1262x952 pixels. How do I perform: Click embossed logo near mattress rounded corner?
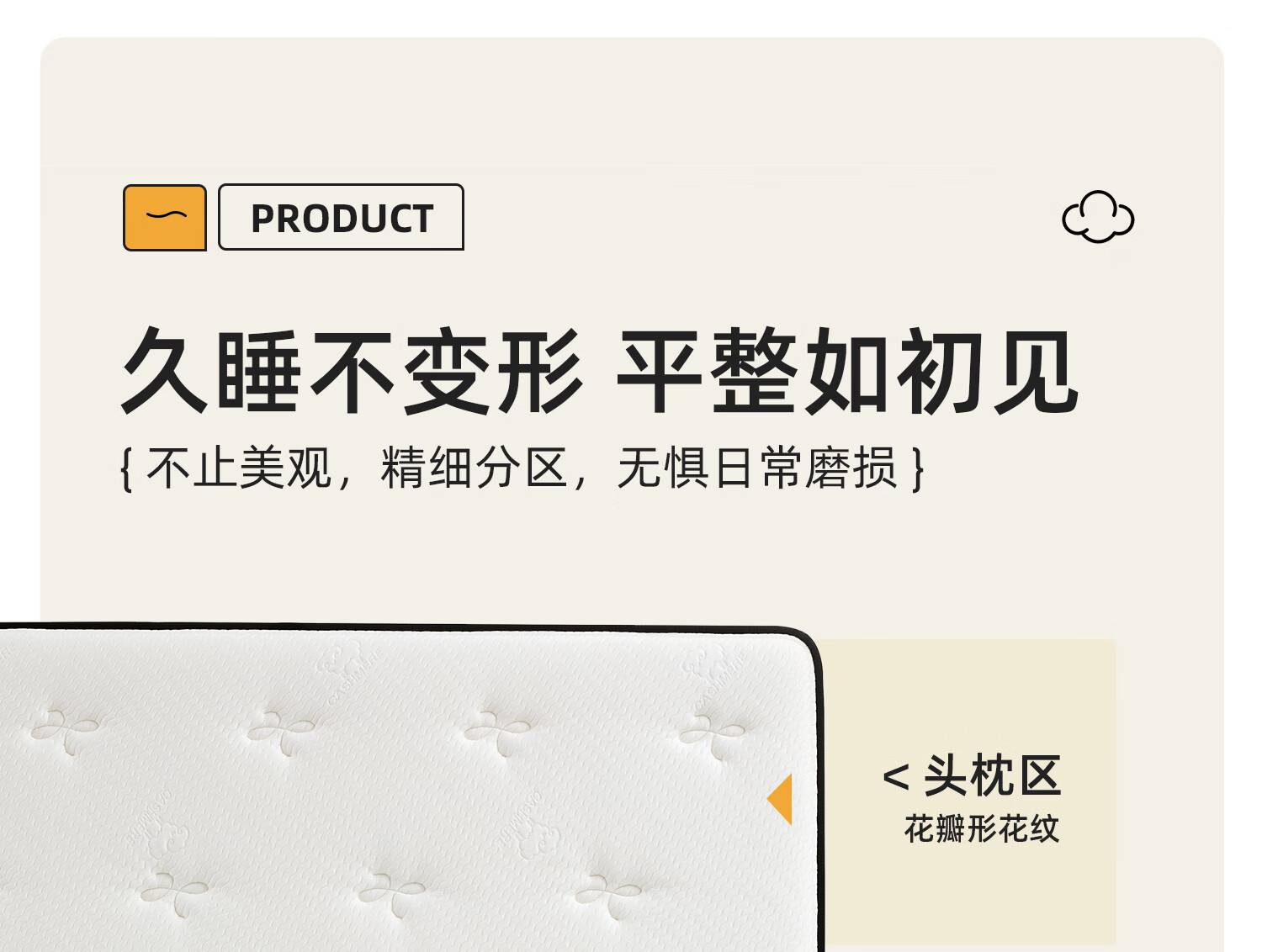point(713,673)
